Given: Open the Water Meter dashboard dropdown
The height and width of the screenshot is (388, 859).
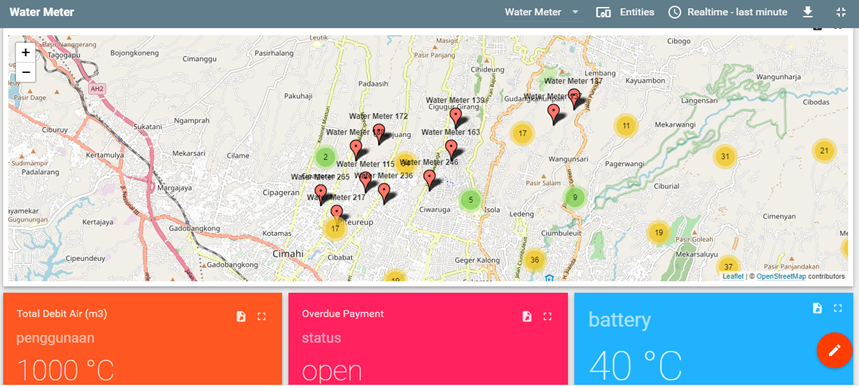Looking at the screenshot, I should click(542, 12).
